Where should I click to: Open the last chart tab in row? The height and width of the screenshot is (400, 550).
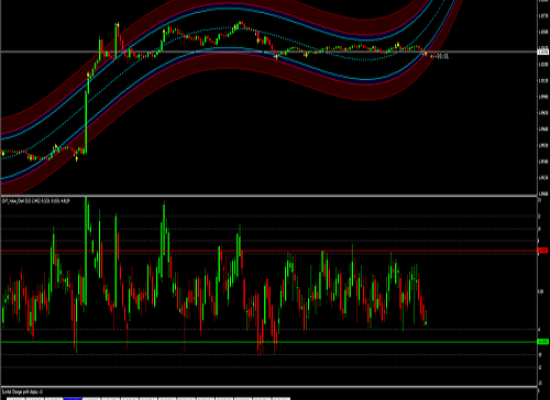tap(281, 398)
